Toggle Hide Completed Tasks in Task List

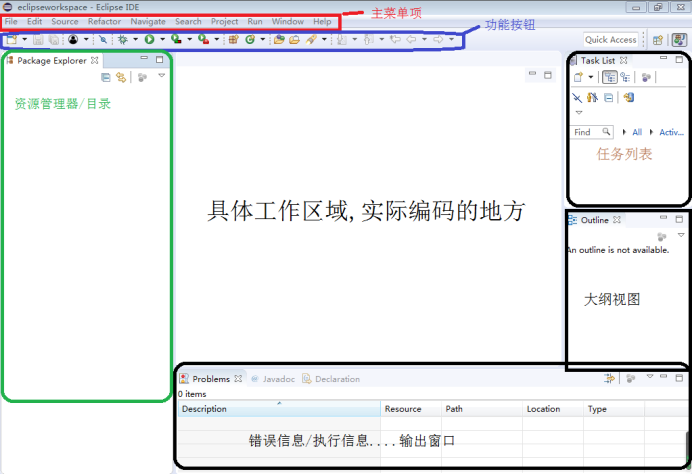[x=577, y=98]
